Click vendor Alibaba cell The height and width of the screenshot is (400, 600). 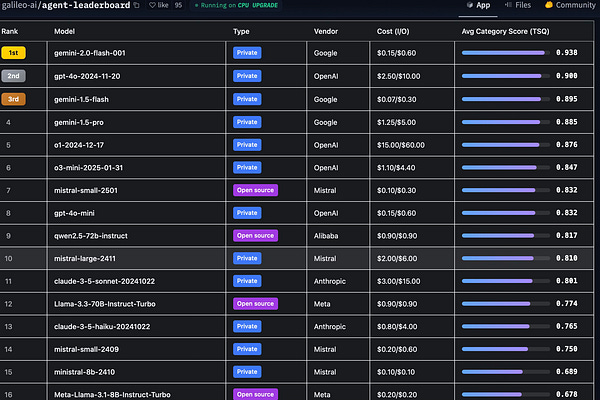click(x=326, y=236)
